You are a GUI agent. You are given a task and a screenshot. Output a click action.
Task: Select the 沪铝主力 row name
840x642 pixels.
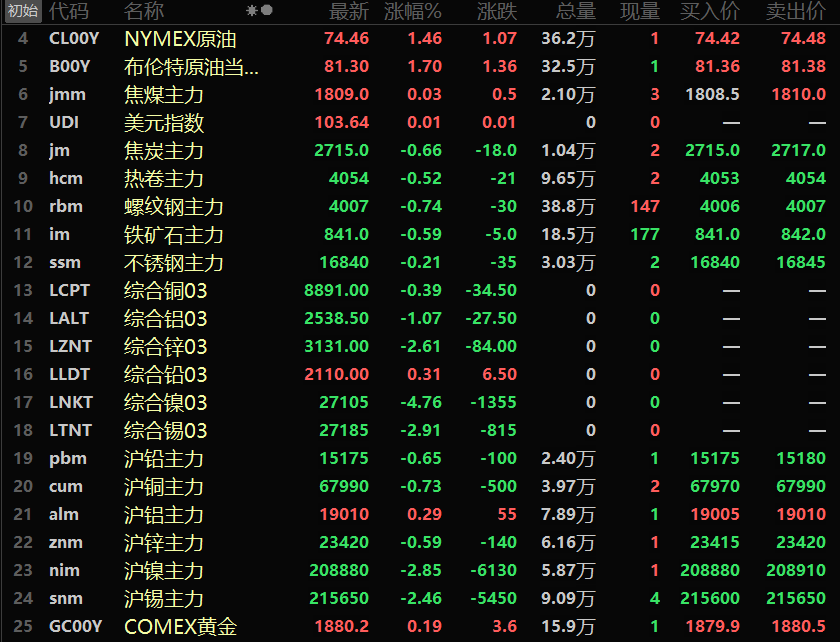163,514
